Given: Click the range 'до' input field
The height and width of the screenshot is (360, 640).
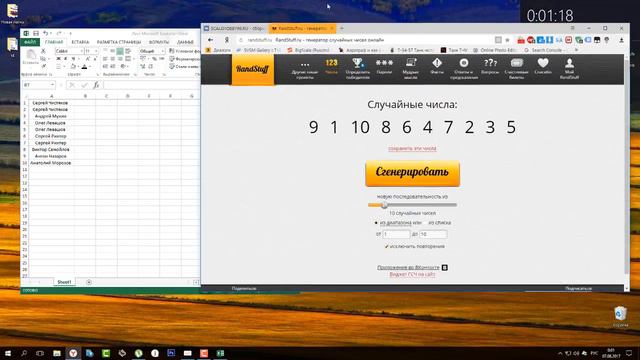Looking at the screenshot, I should (x=433, y=234).
